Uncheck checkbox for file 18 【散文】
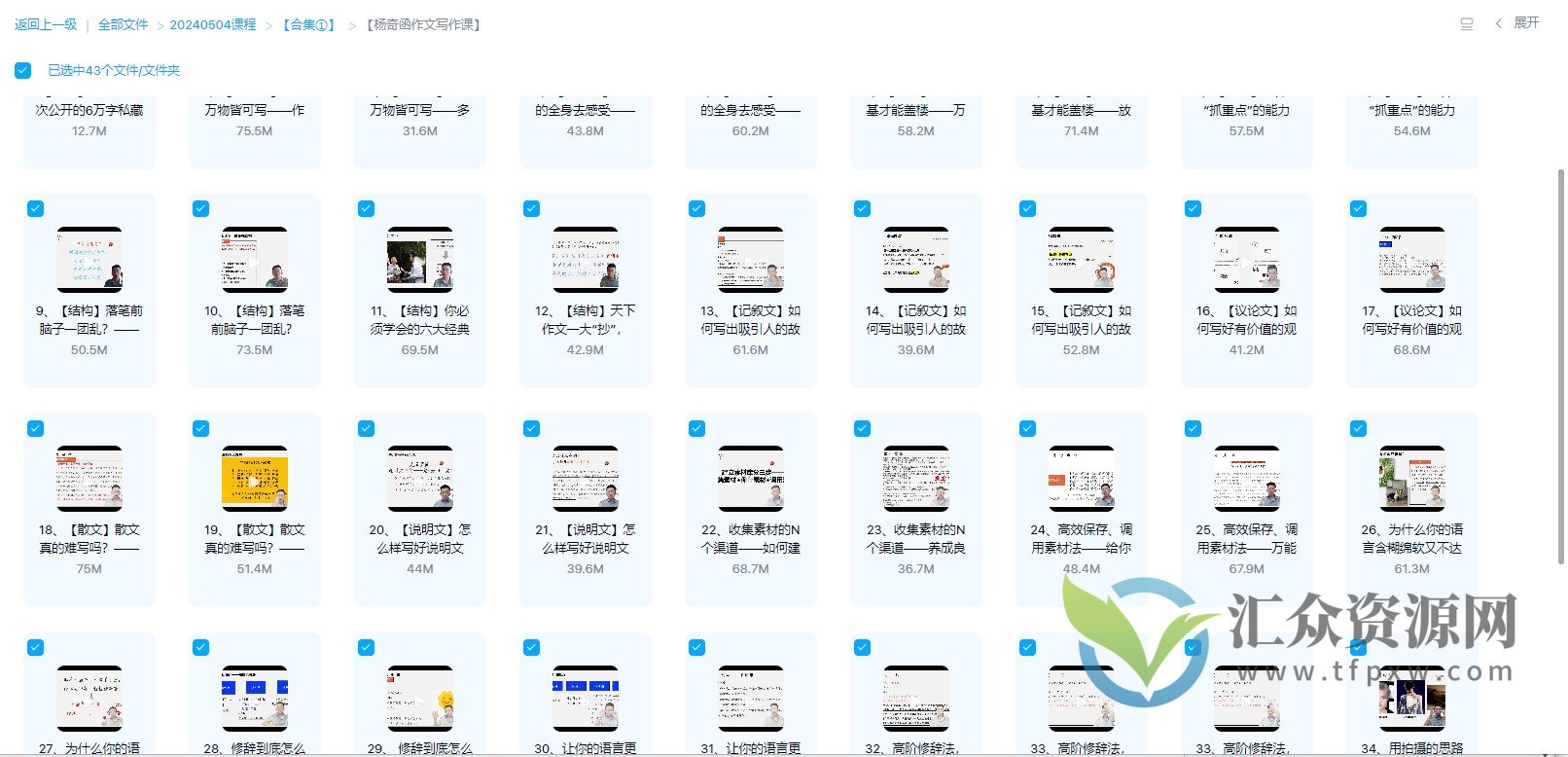The width and height of the screenshot is (1568, 757). (x=35, y=428)
